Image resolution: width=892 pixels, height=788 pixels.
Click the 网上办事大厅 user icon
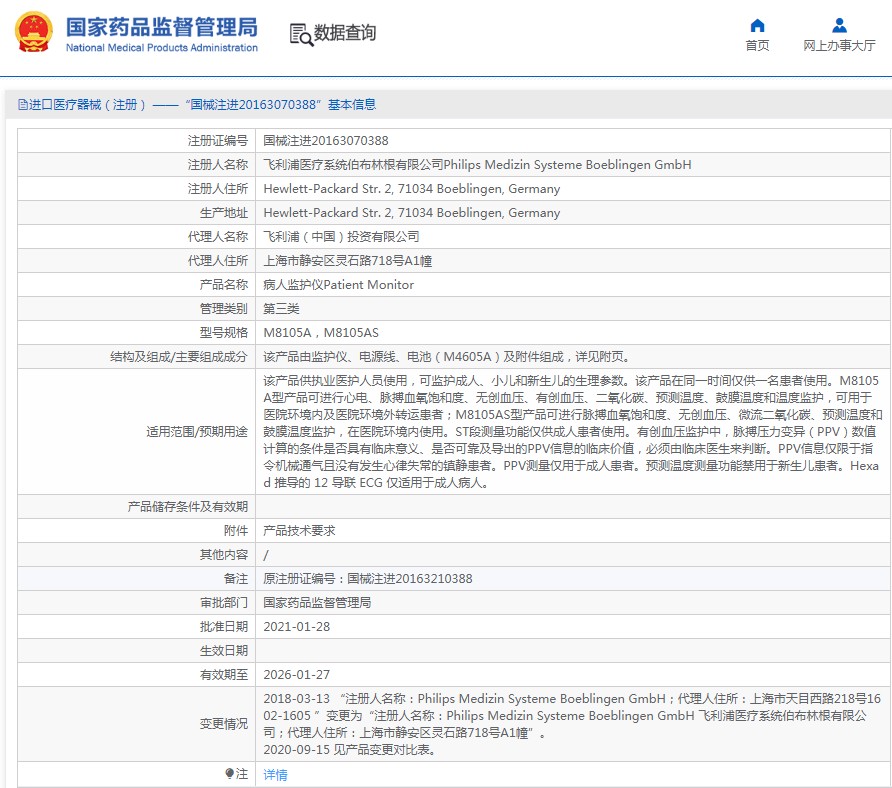(x=839, y=25)
